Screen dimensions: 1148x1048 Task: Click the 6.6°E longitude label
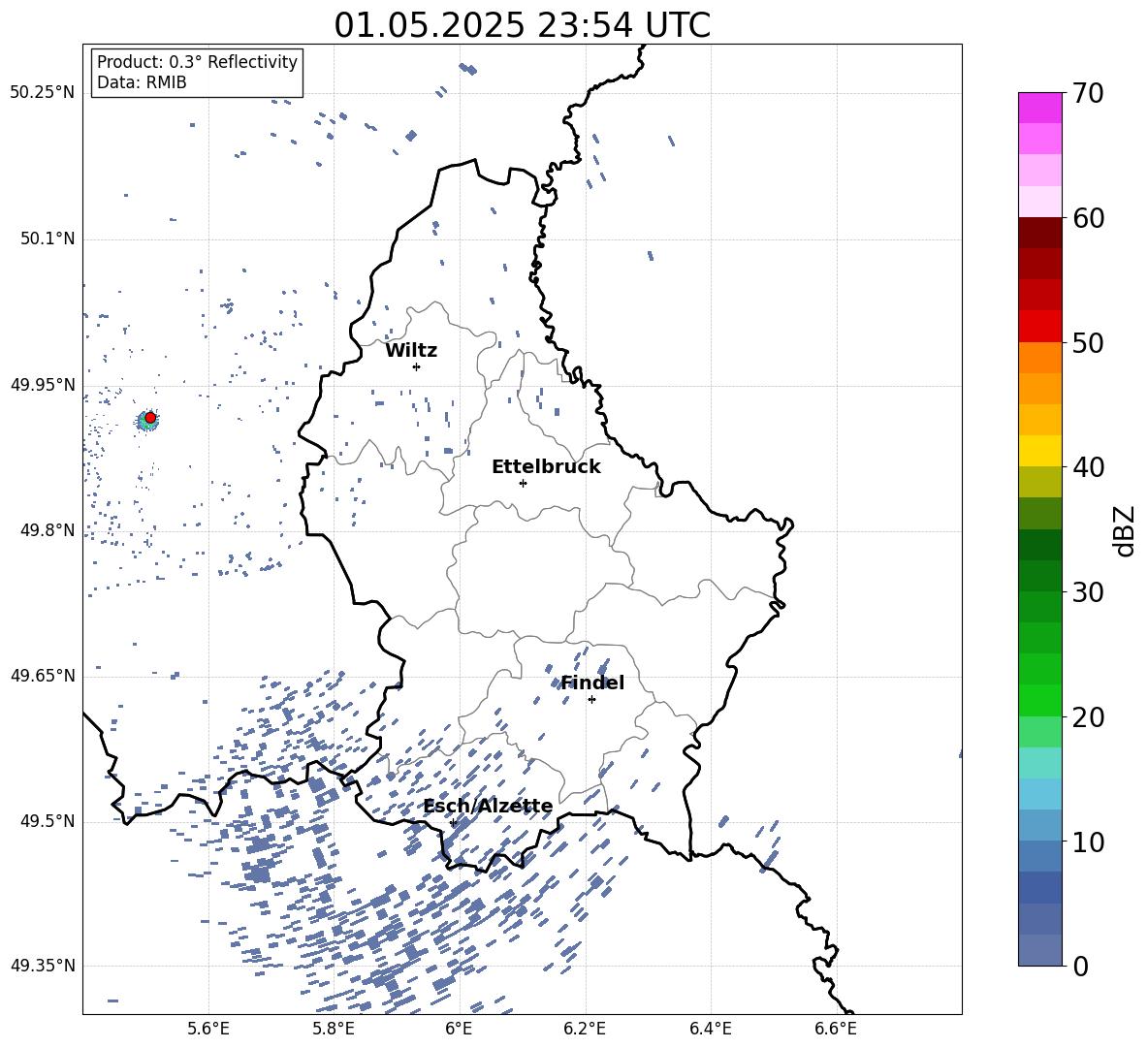tap(836, 1029)
